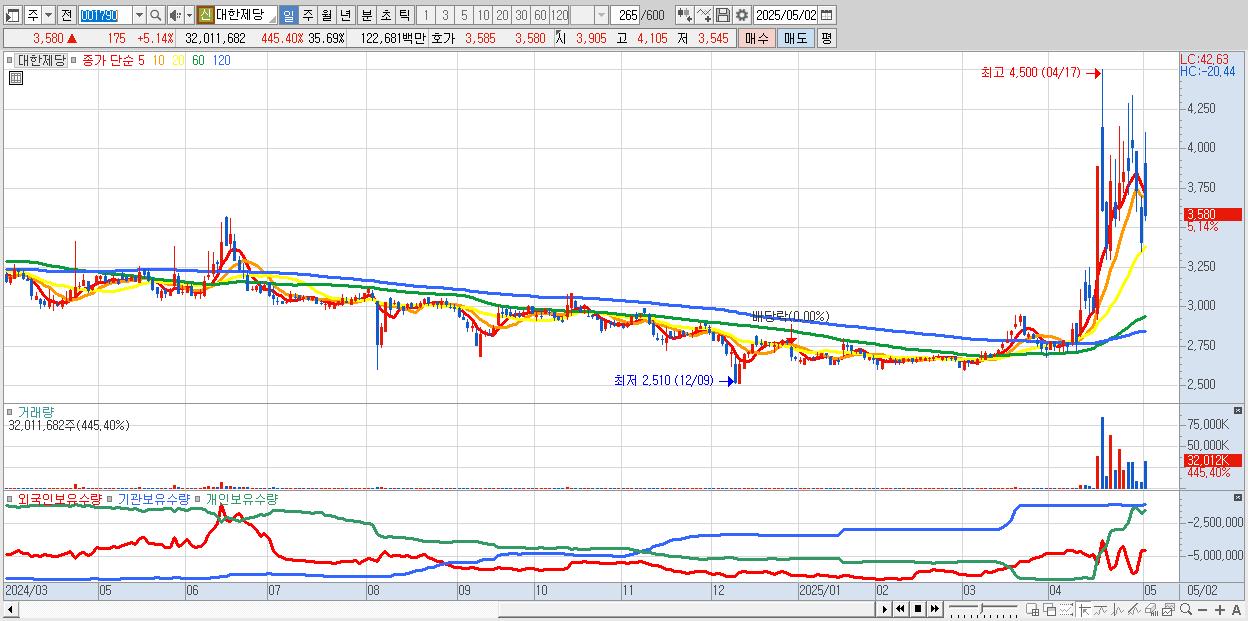
Task: Open the calendar date picker icon
Action: pyautogui.click(x=828, y=15)
